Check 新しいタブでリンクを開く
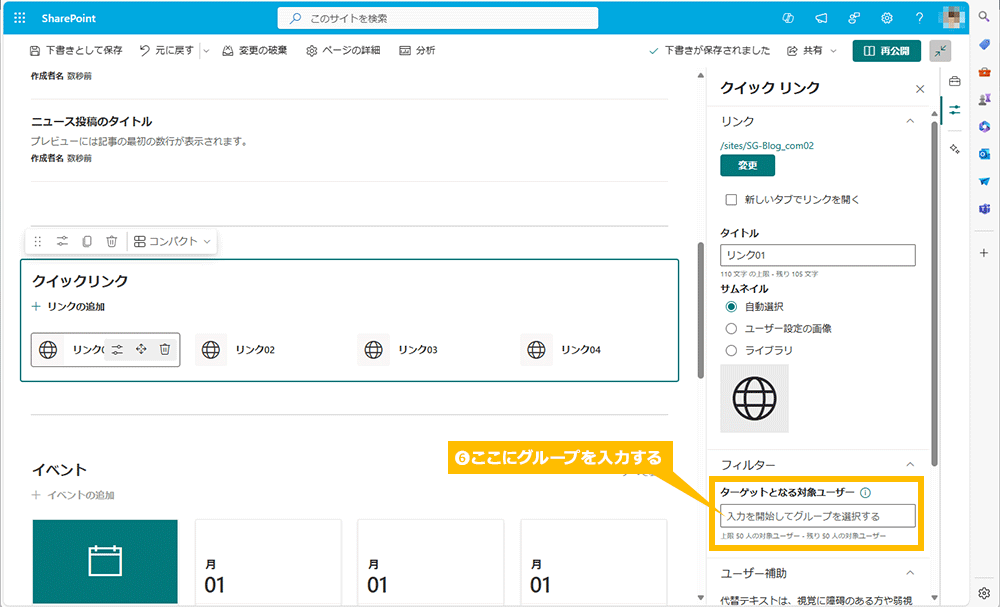 tap(731, 200)
